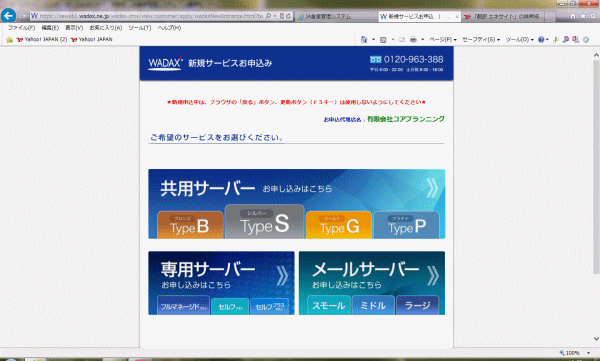This screenshot has width=600, height=361.
Task: Expand the Feeds icon dropdown arrow
Action: (393, 39)
